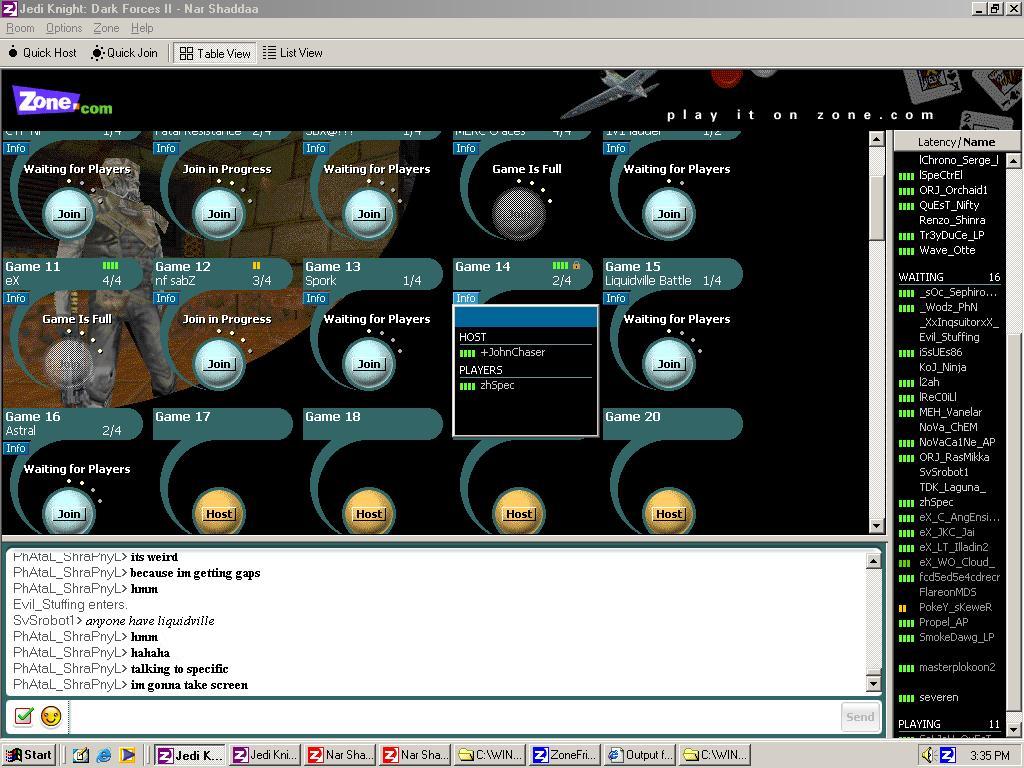The width and height of the screenshot is (1024, 768).
Task: Click the Zone.com logo
Action: coord(63,102)
